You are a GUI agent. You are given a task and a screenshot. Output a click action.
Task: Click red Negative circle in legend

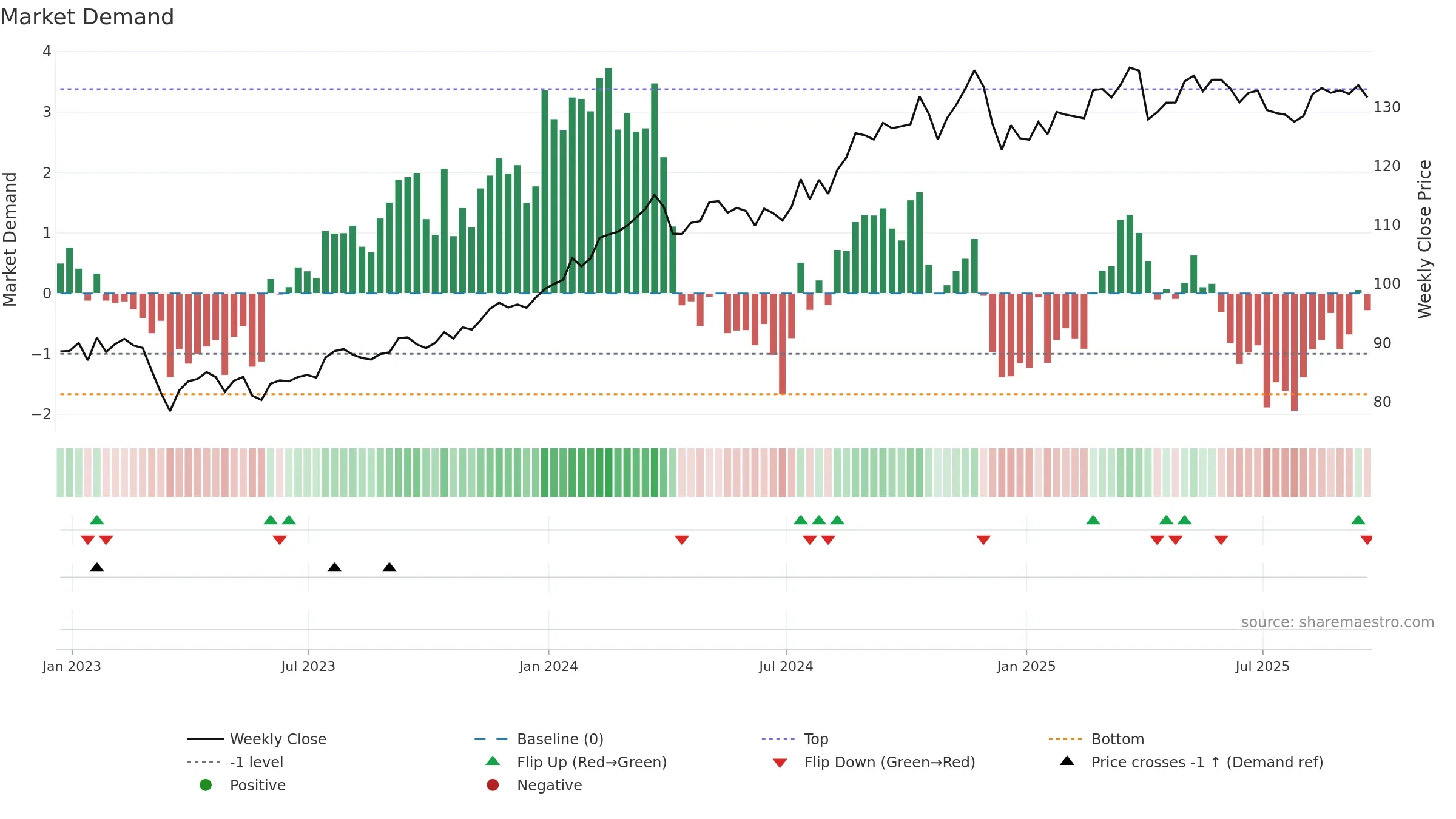pos(493,785)
